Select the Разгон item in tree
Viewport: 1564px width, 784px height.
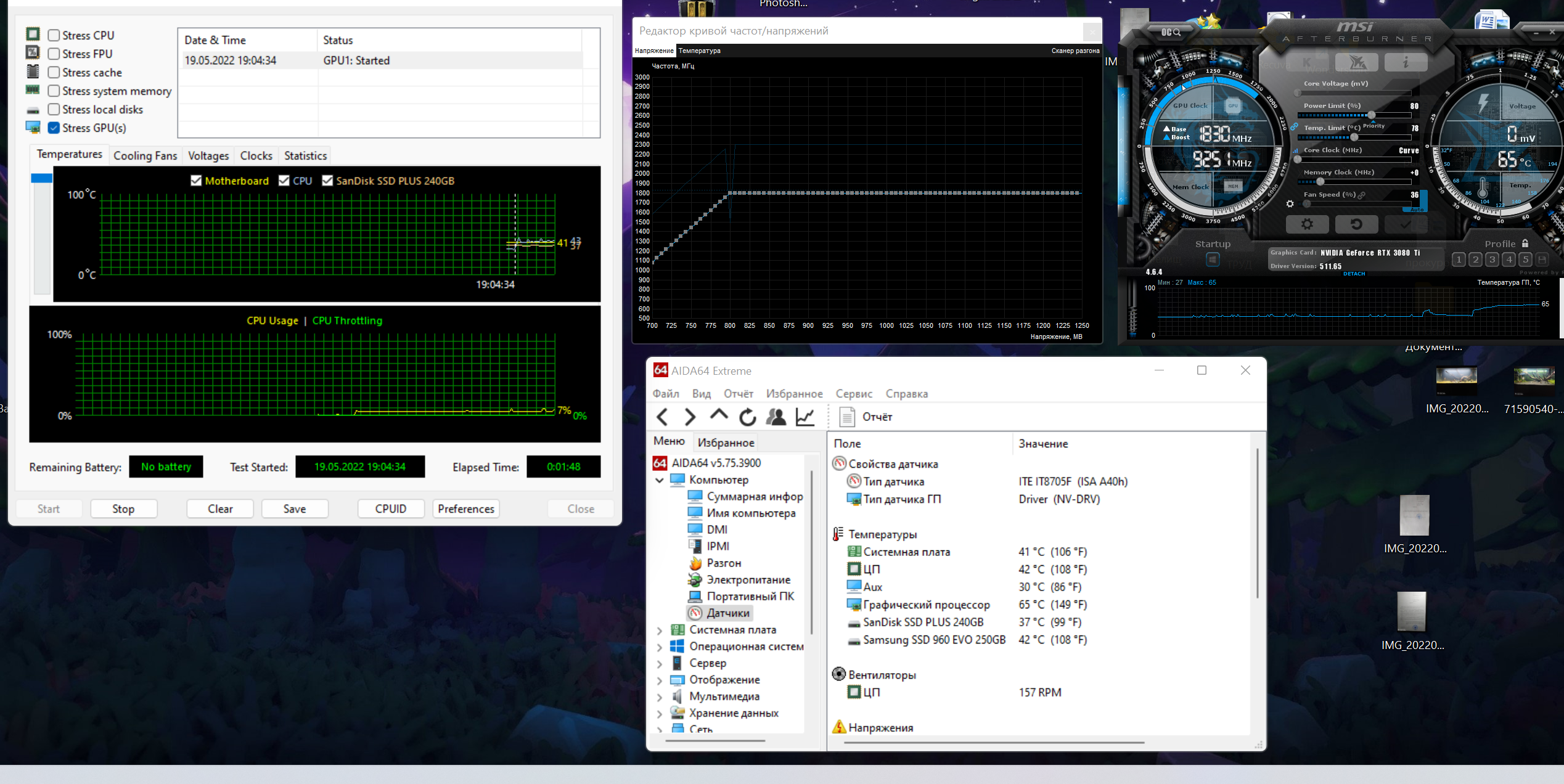[x=723, y=563]
